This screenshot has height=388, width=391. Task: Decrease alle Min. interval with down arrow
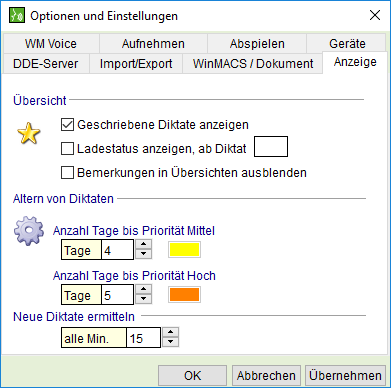[x=170, y=342]
